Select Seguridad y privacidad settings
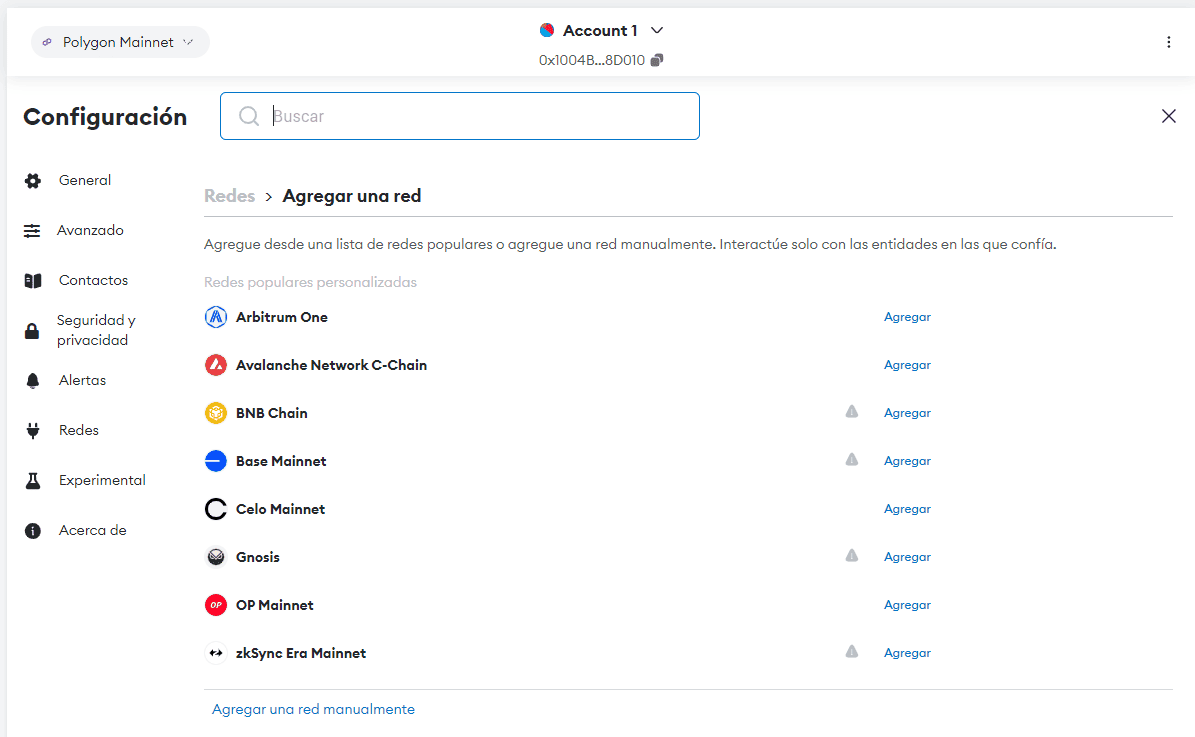 (96, 330)
